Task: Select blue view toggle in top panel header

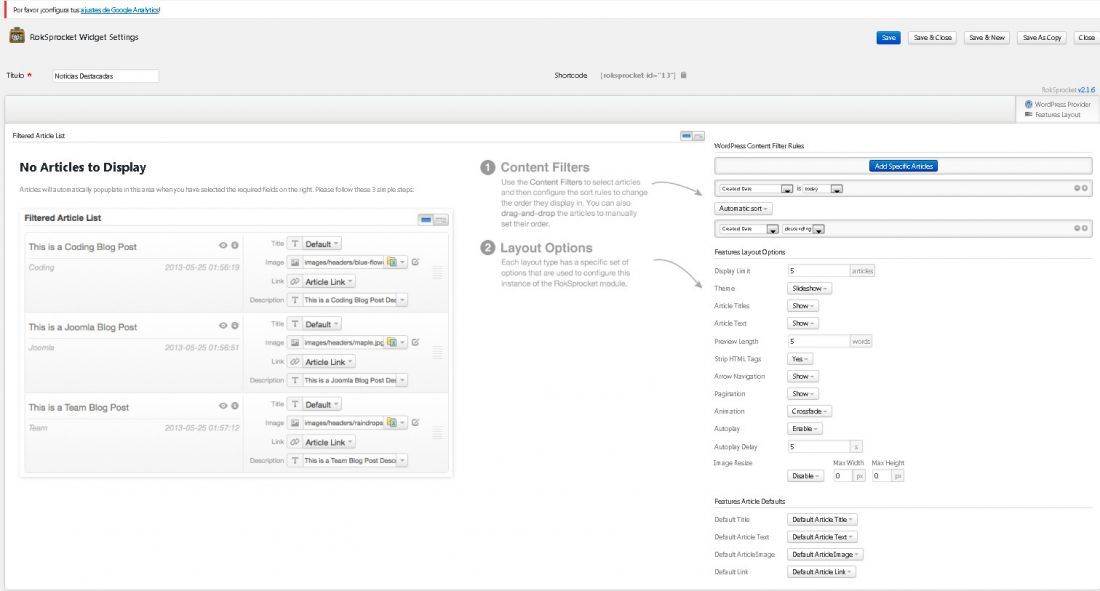Action: pos(686,135)
